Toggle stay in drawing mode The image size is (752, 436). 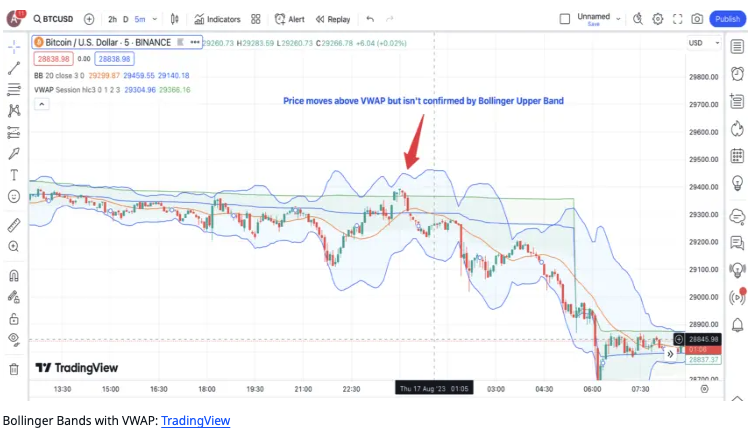pos(14,297)
